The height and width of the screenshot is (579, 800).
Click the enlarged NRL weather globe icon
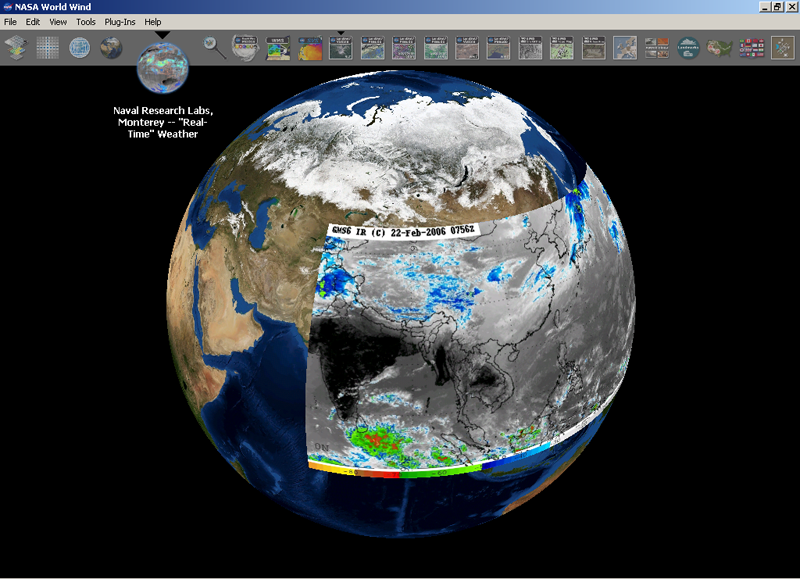(x=163, y=68)
